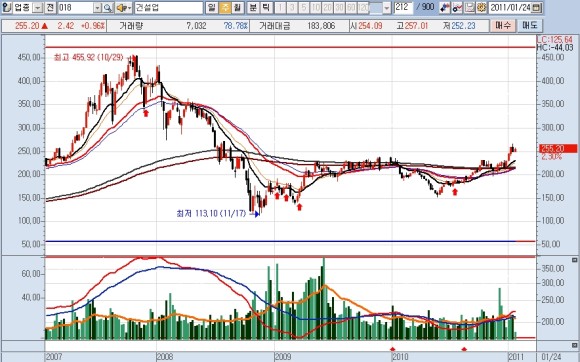Click the blue horizontal level line at 50
This screenshot has height=362, width=580.
pyautogui.click(x=280, y=241)
